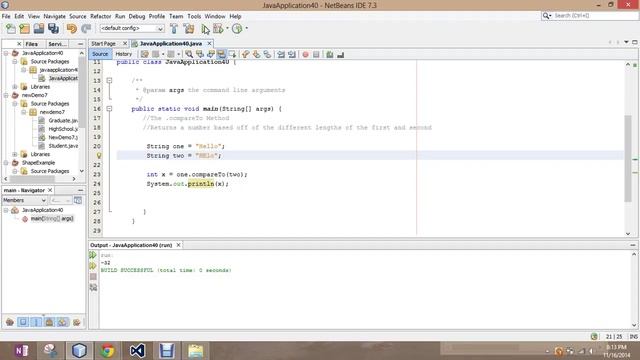This screenshot has width=640, height=360.
Task: Click the Source view button
Action: (x=100, y=54)
